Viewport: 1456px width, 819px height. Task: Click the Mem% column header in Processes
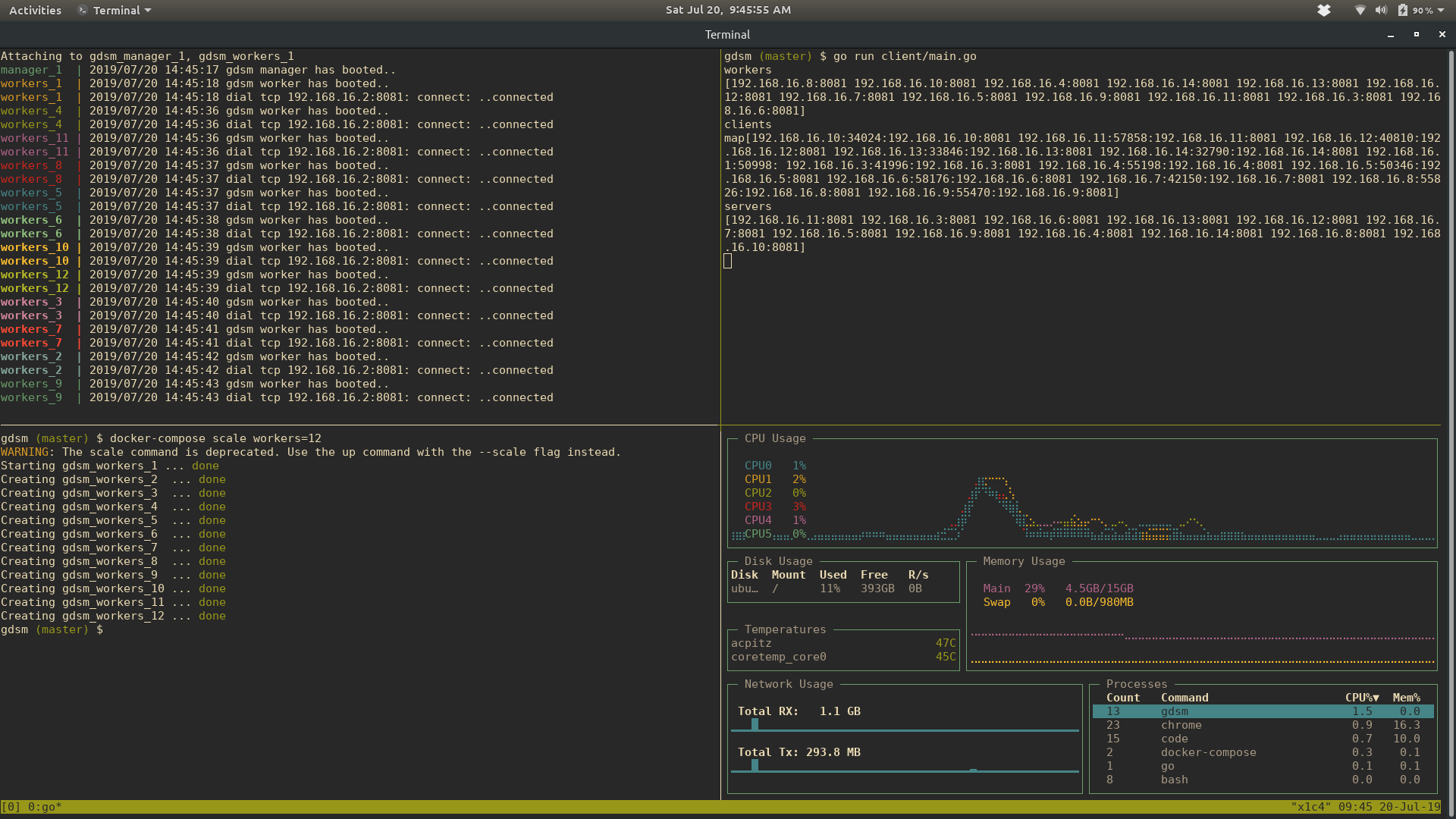(x=1406, y=698)
